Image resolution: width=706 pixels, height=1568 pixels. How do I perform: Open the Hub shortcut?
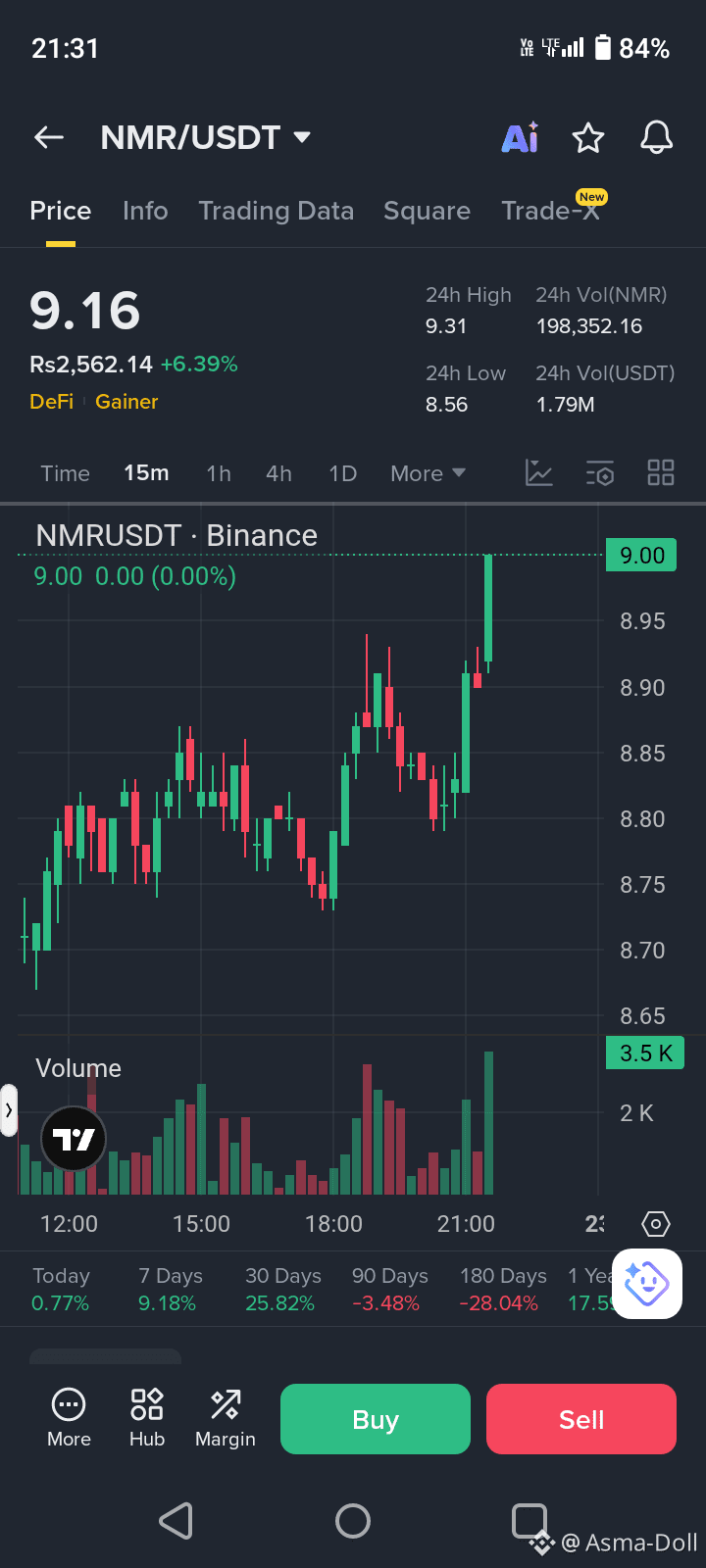147,1419
